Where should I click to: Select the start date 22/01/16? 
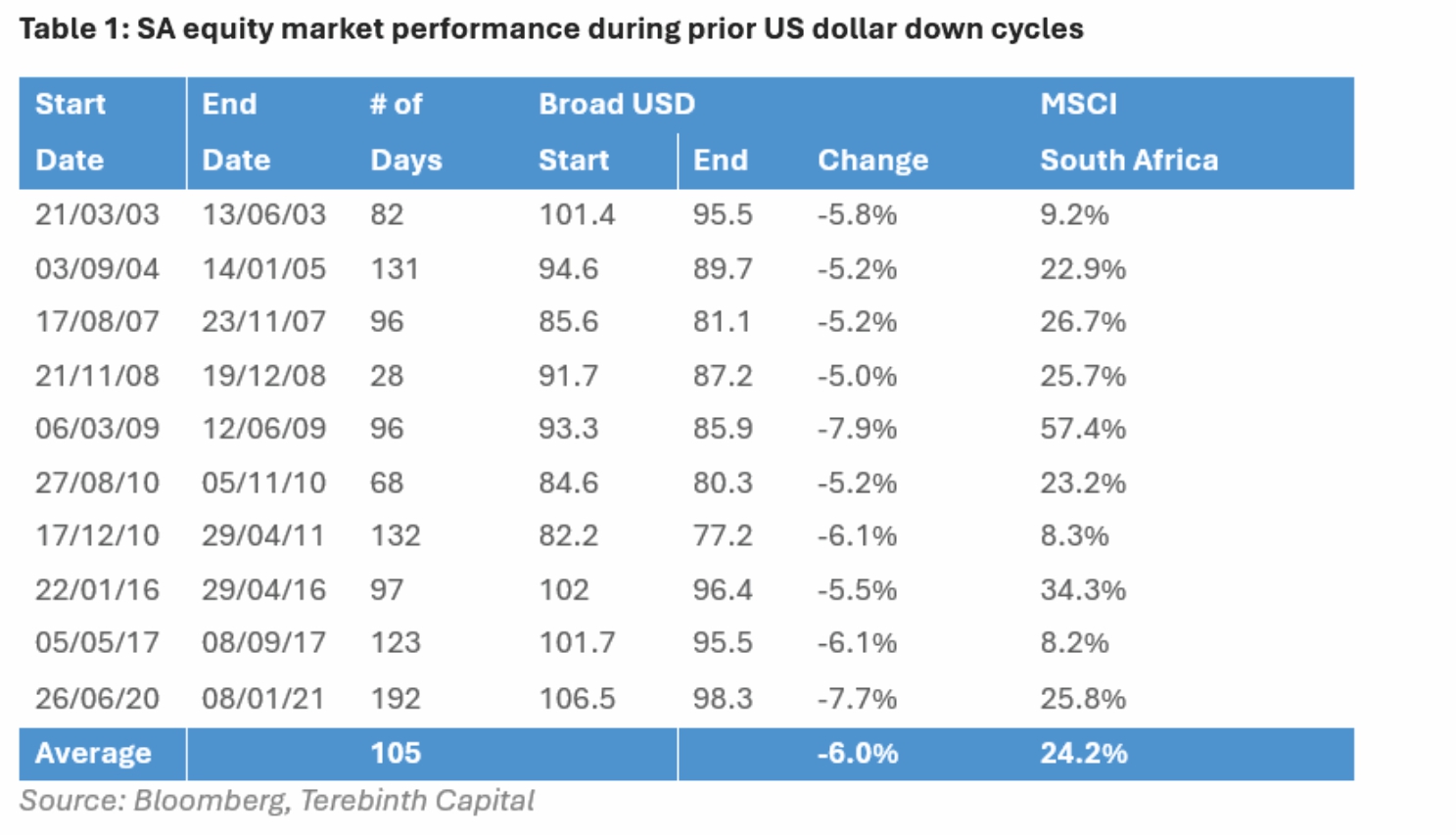pyautogui.click(x=97, y=589)
